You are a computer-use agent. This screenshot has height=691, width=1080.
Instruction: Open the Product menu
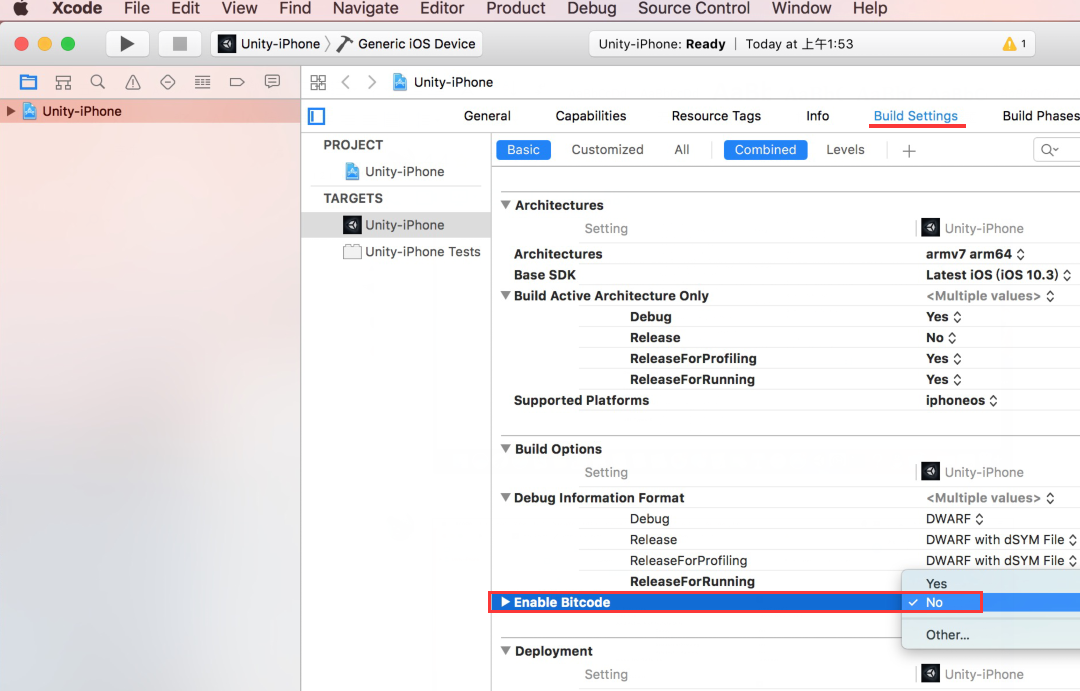[x=515, y=9]
